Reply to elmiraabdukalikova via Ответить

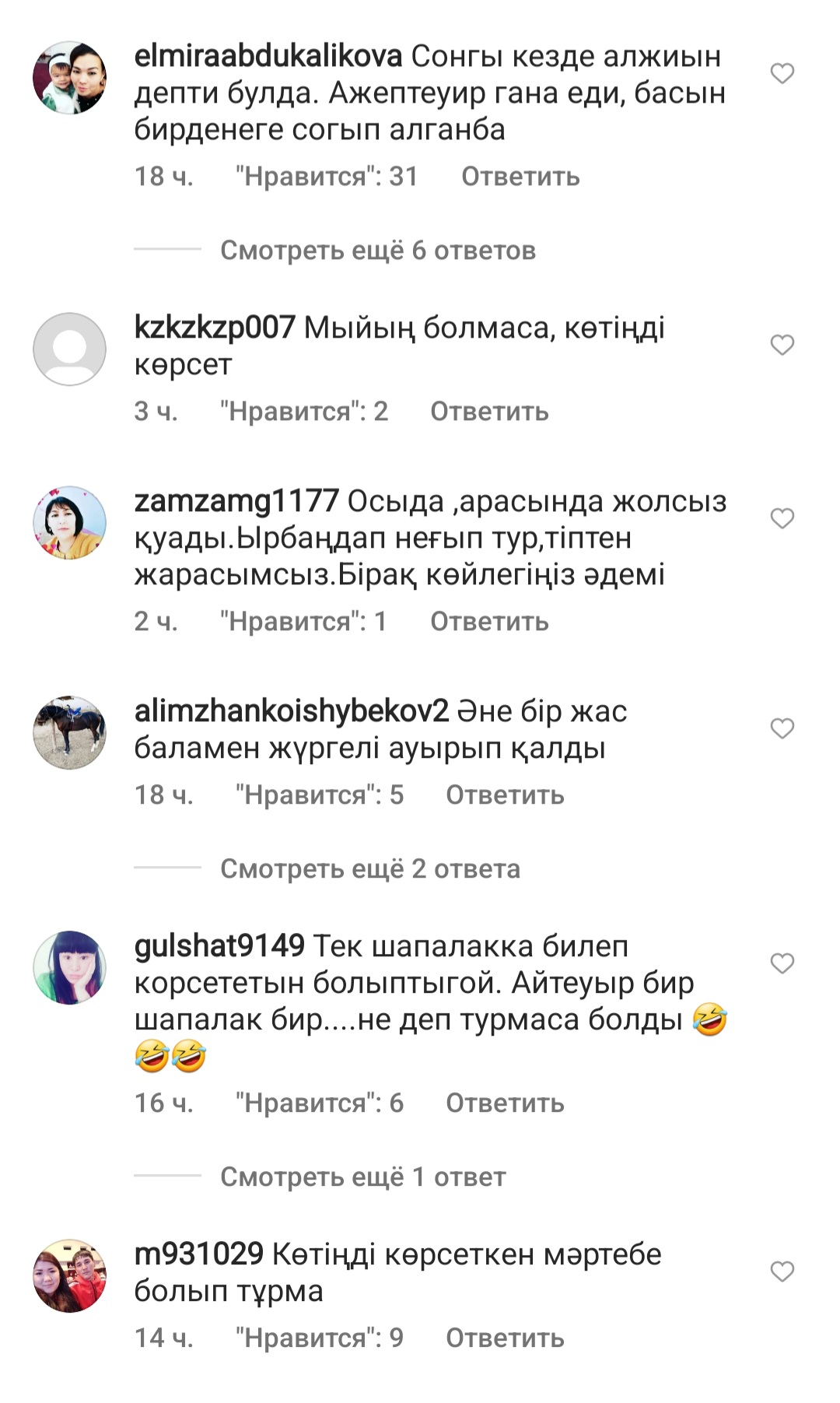click(x=520, y=177)
